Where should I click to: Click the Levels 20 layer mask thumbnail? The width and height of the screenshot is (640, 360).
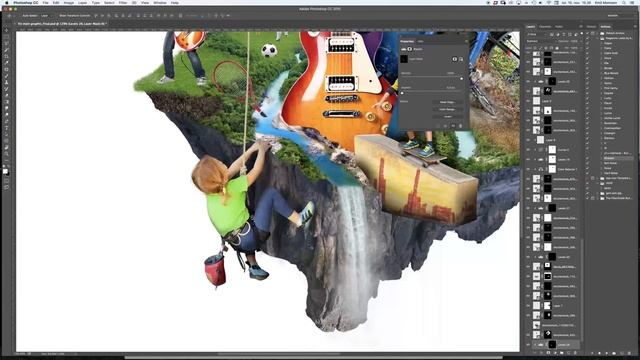(552, 81)
